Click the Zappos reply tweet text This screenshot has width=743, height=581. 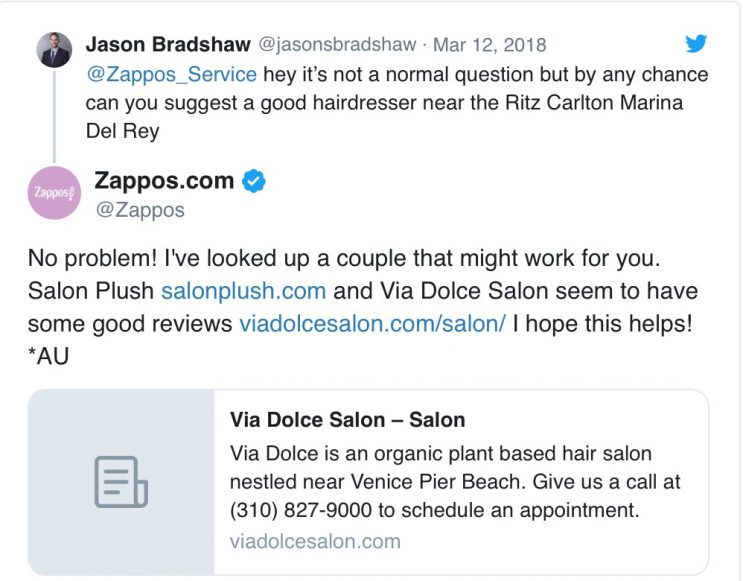[362, 307]
